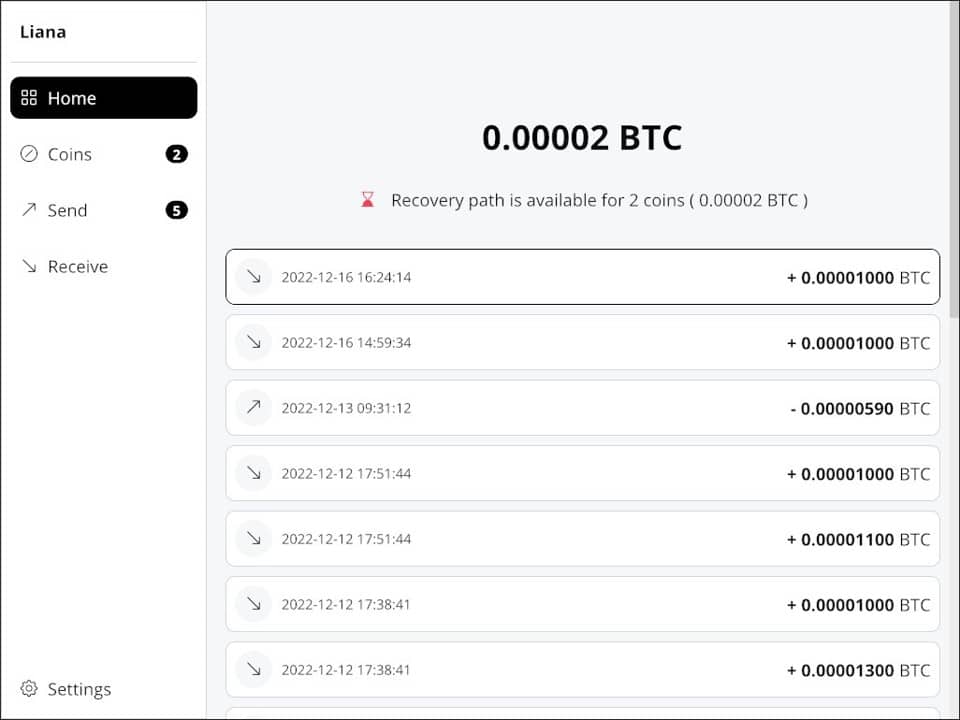
Task: Open Settings from the sidebar
Action: [79, 689]
